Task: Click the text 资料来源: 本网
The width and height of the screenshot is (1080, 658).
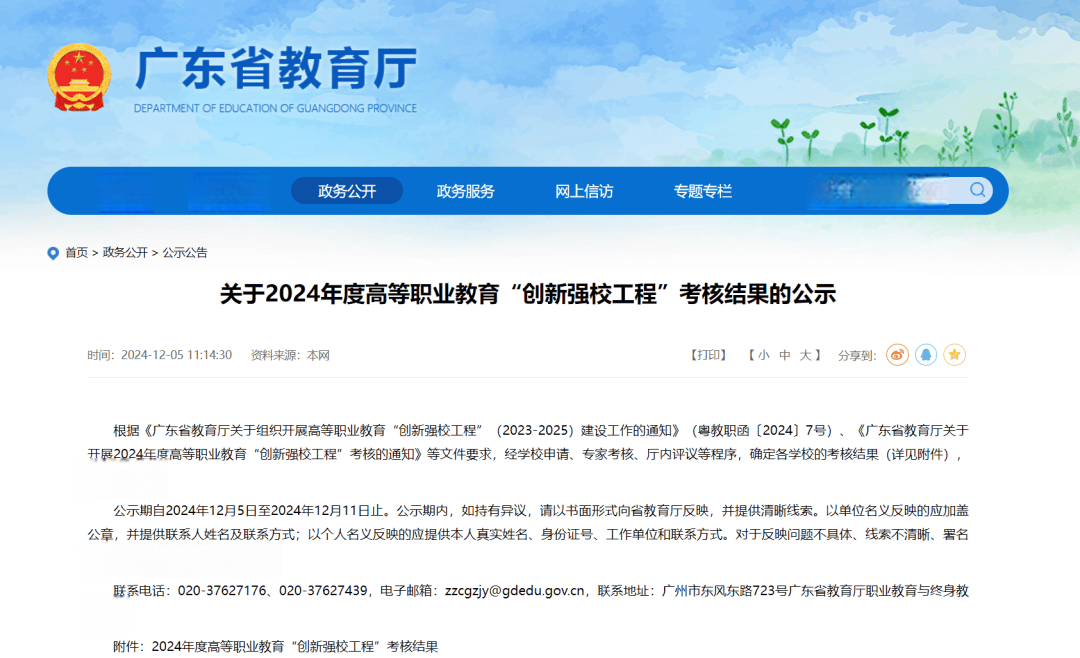Action: click(290, 355)
